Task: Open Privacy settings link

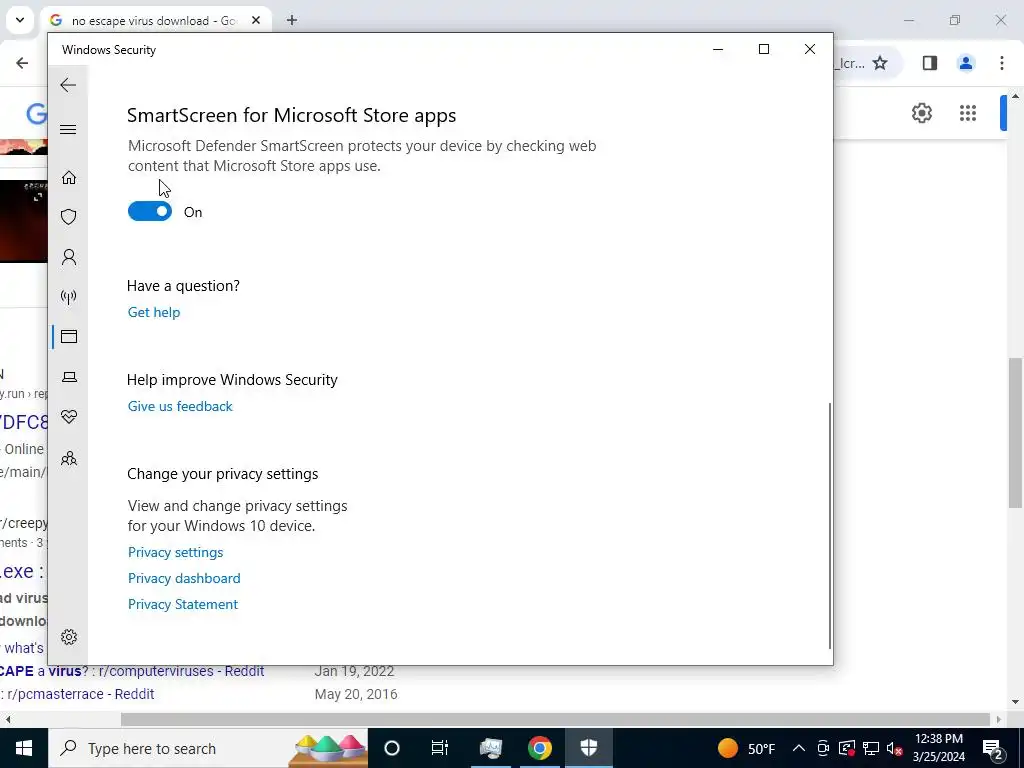Action: tap(176, 552)
